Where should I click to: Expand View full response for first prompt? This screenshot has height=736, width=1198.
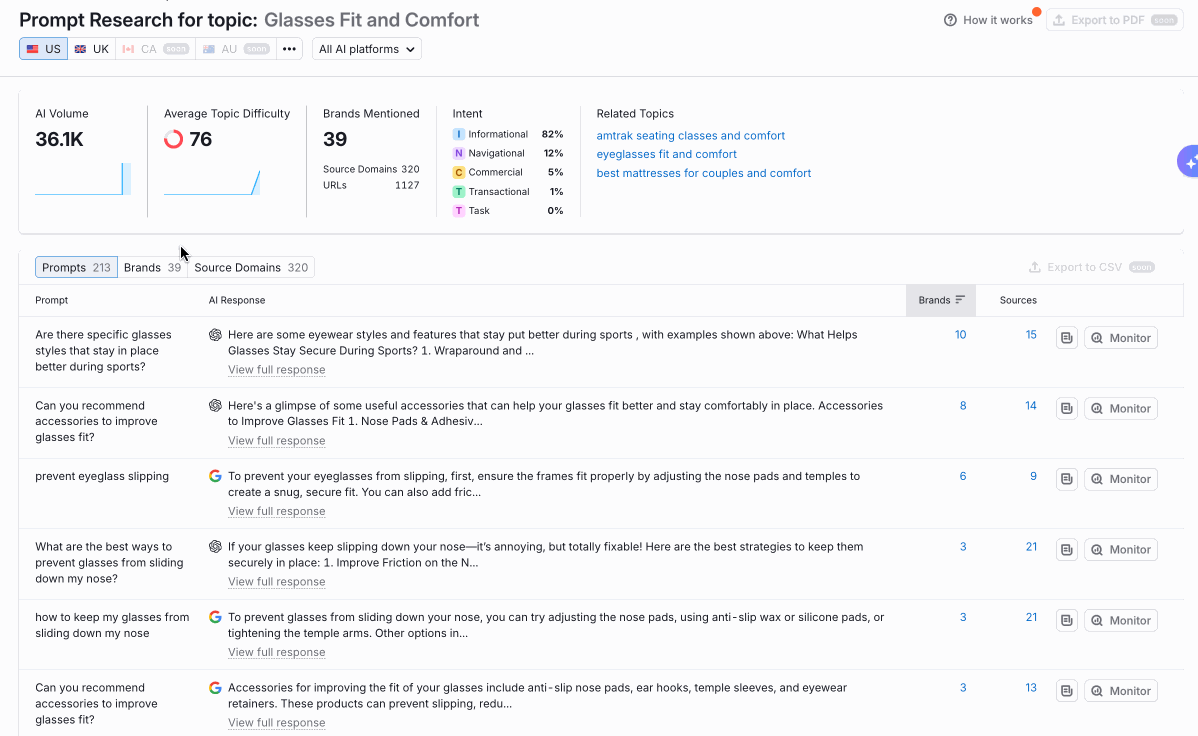point(276,370)
